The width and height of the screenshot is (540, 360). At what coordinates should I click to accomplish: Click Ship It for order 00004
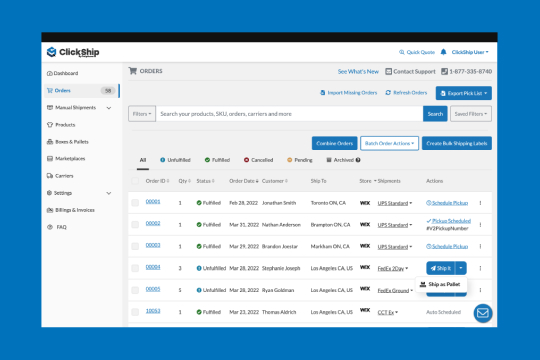pyautogui.click(x=441, y=268)
